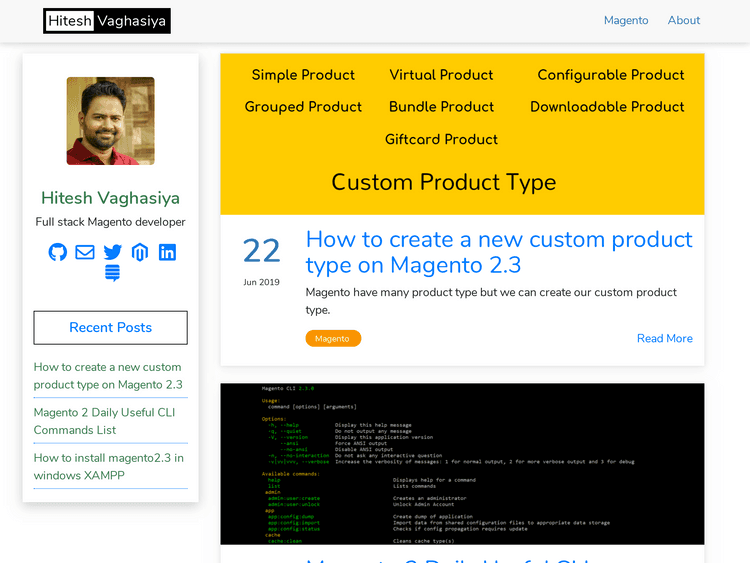This screenshot has height=563, width=750.
Task: Open the Twitter bird icon
Action: tap(112, 252)
